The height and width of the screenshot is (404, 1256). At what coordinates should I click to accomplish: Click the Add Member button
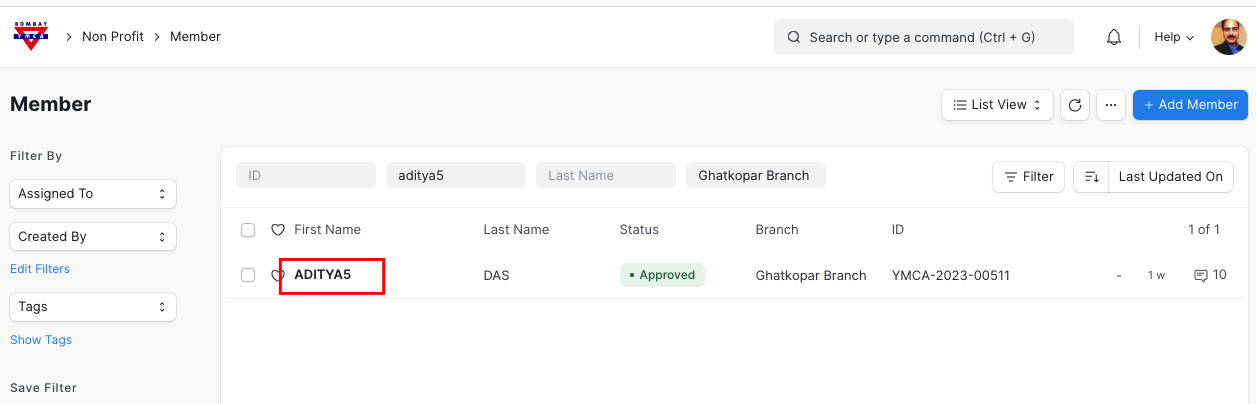pyautogui.click(x=1190, y=105)
